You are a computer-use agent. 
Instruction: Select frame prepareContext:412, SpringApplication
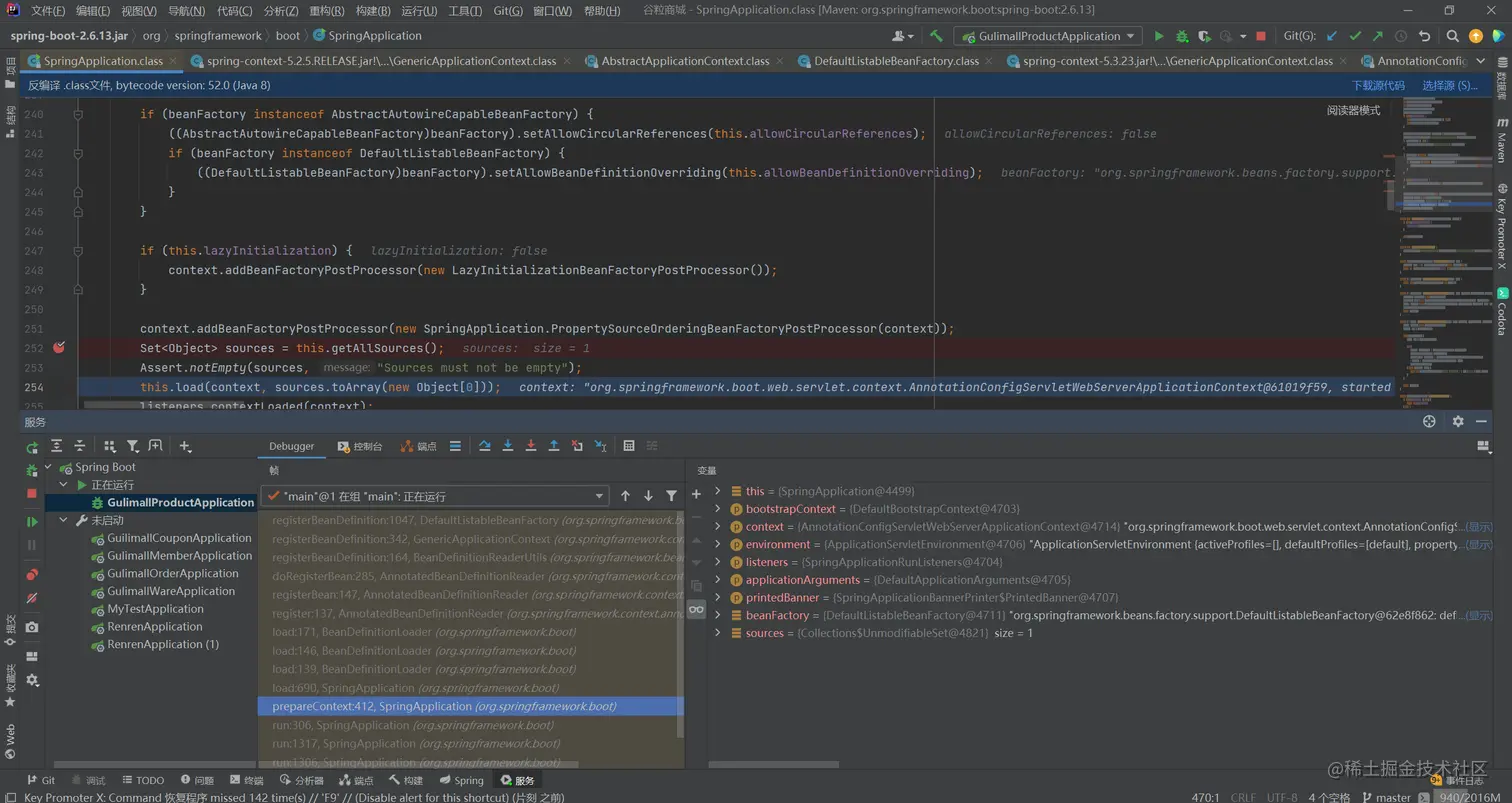(470, 706)
